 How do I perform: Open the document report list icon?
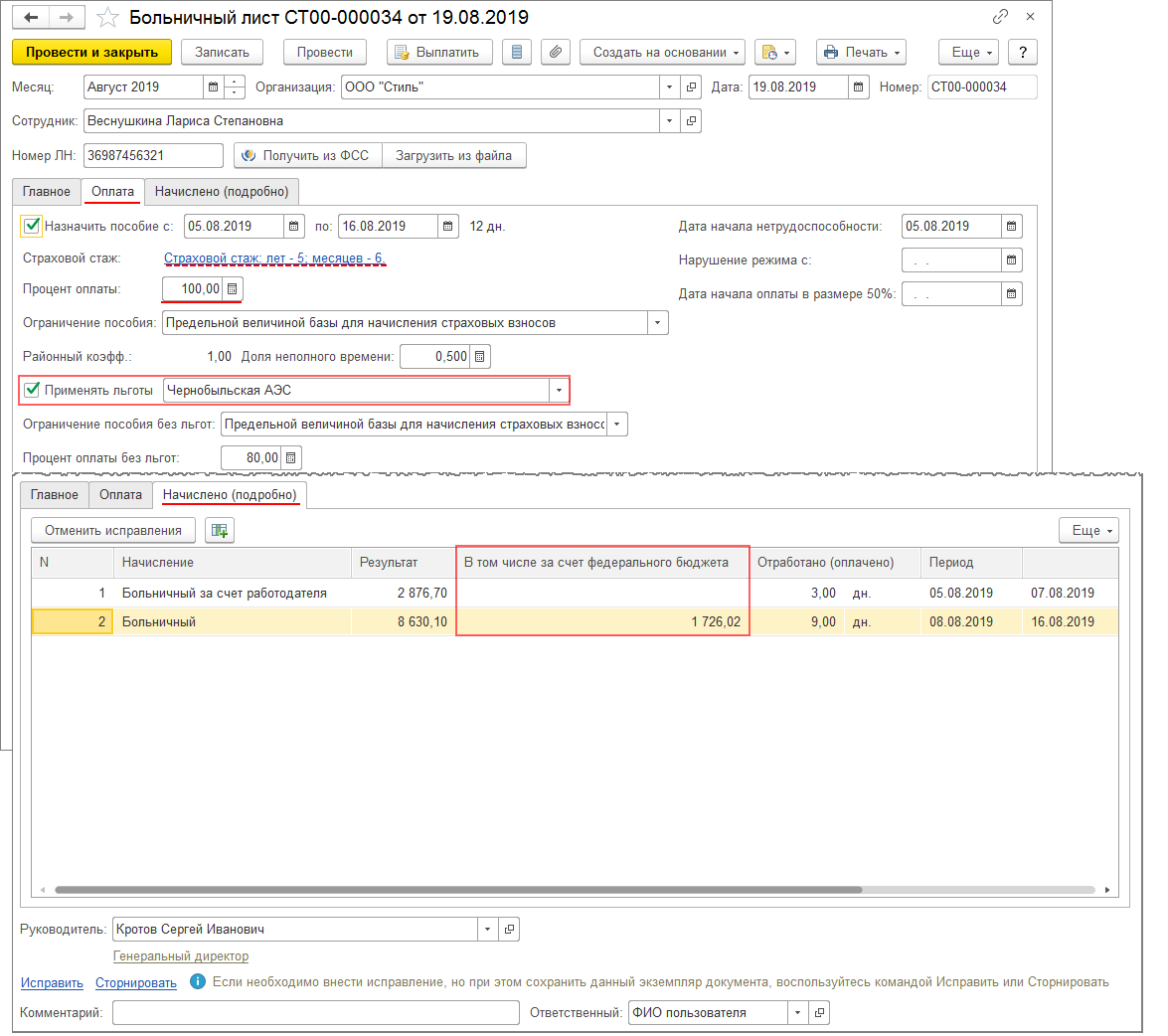pos(516,53)
